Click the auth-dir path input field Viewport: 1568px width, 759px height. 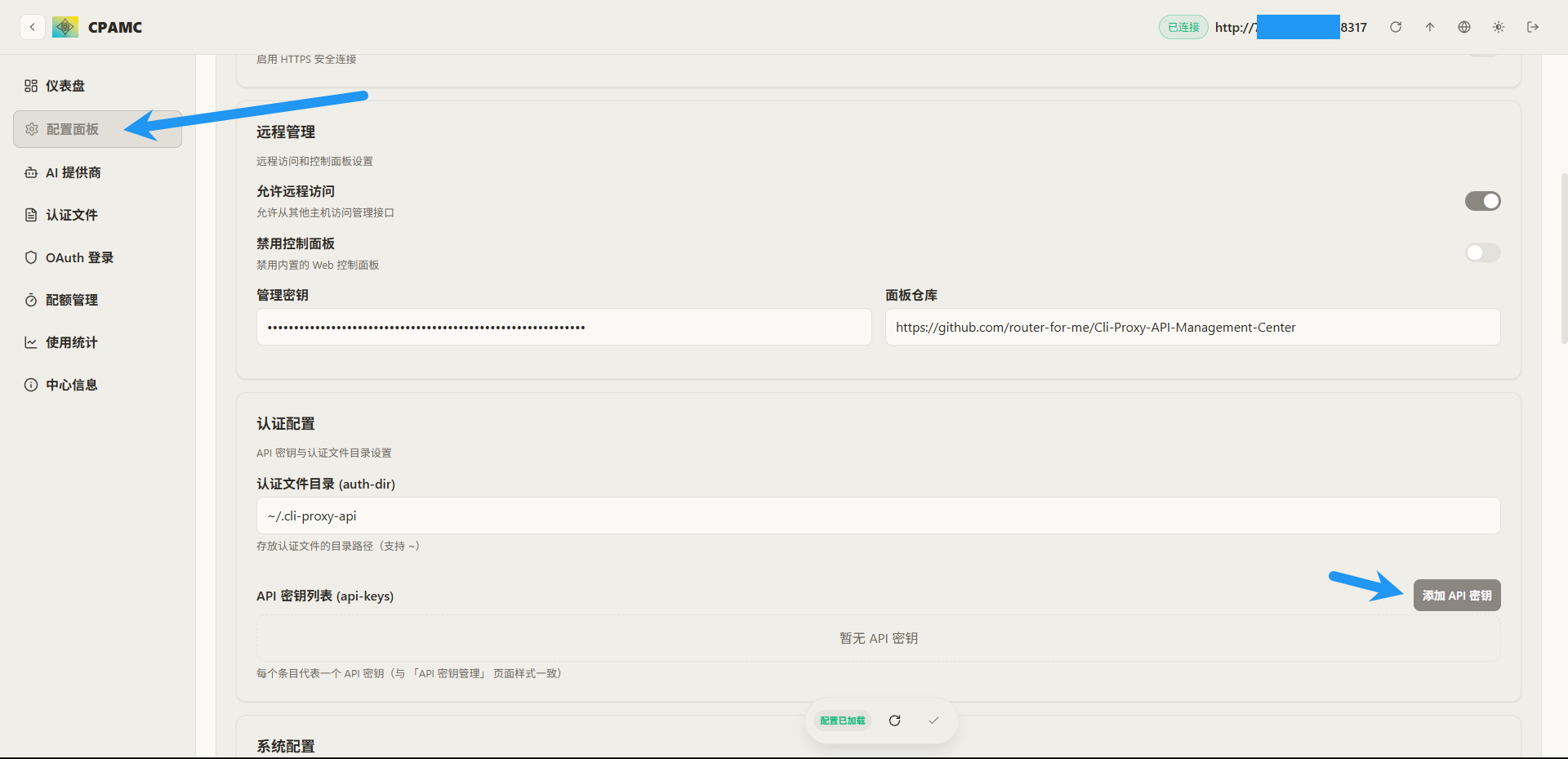point(878,516)
